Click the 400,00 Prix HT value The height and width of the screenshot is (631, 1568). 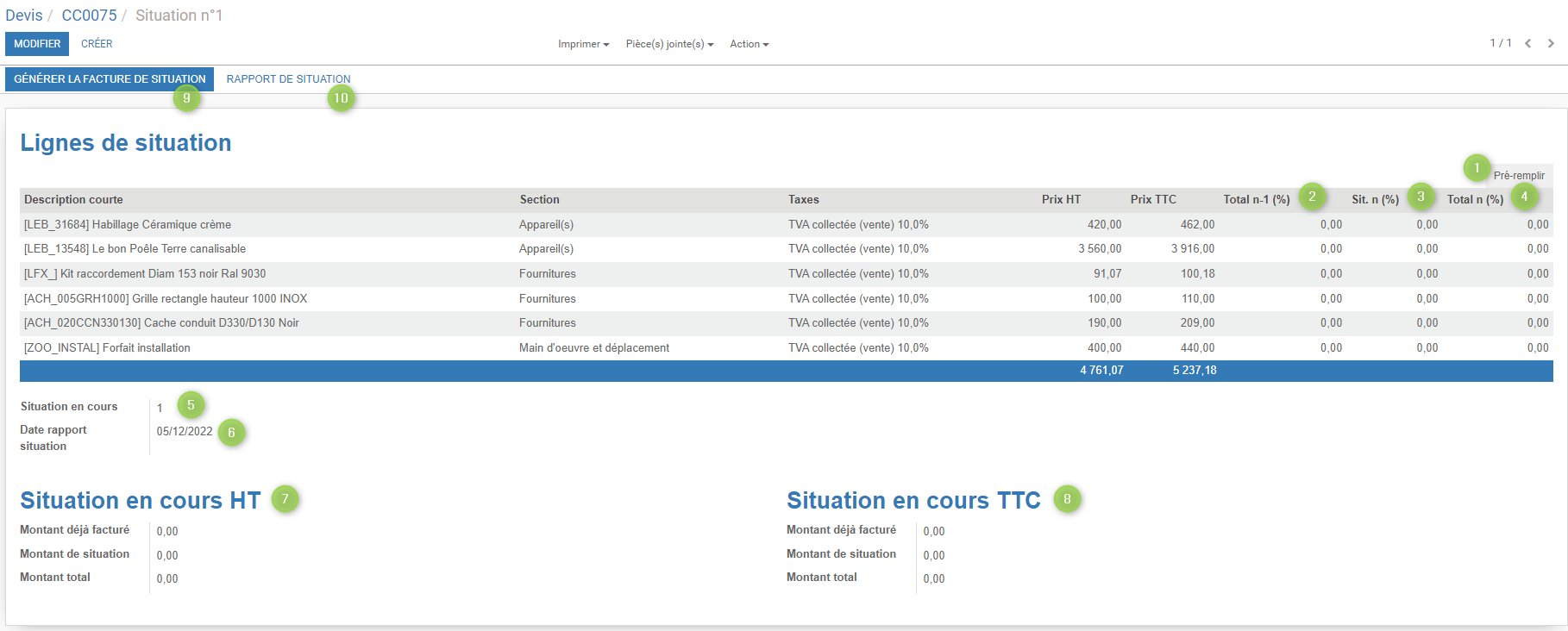(x=1104, y=348)
